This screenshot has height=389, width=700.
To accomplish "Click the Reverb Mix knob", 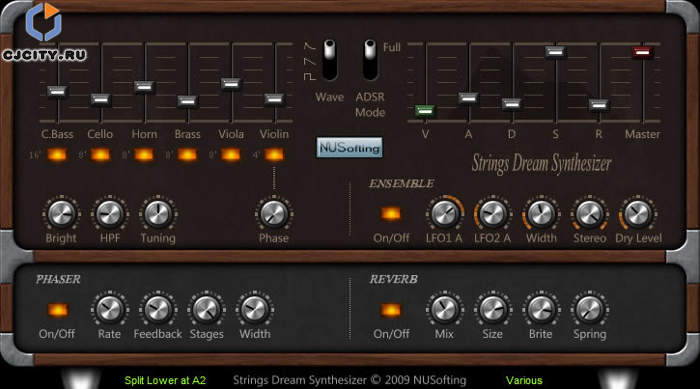I will 444,309.
